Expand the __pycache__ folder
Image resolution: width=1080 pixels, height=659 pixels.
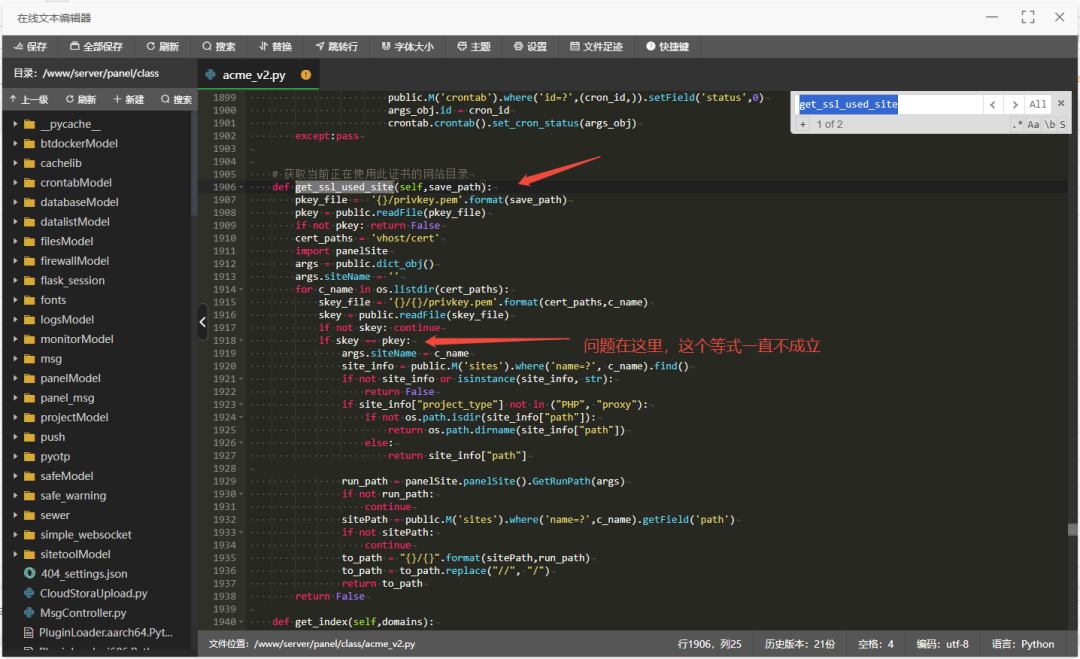point(15,124)
